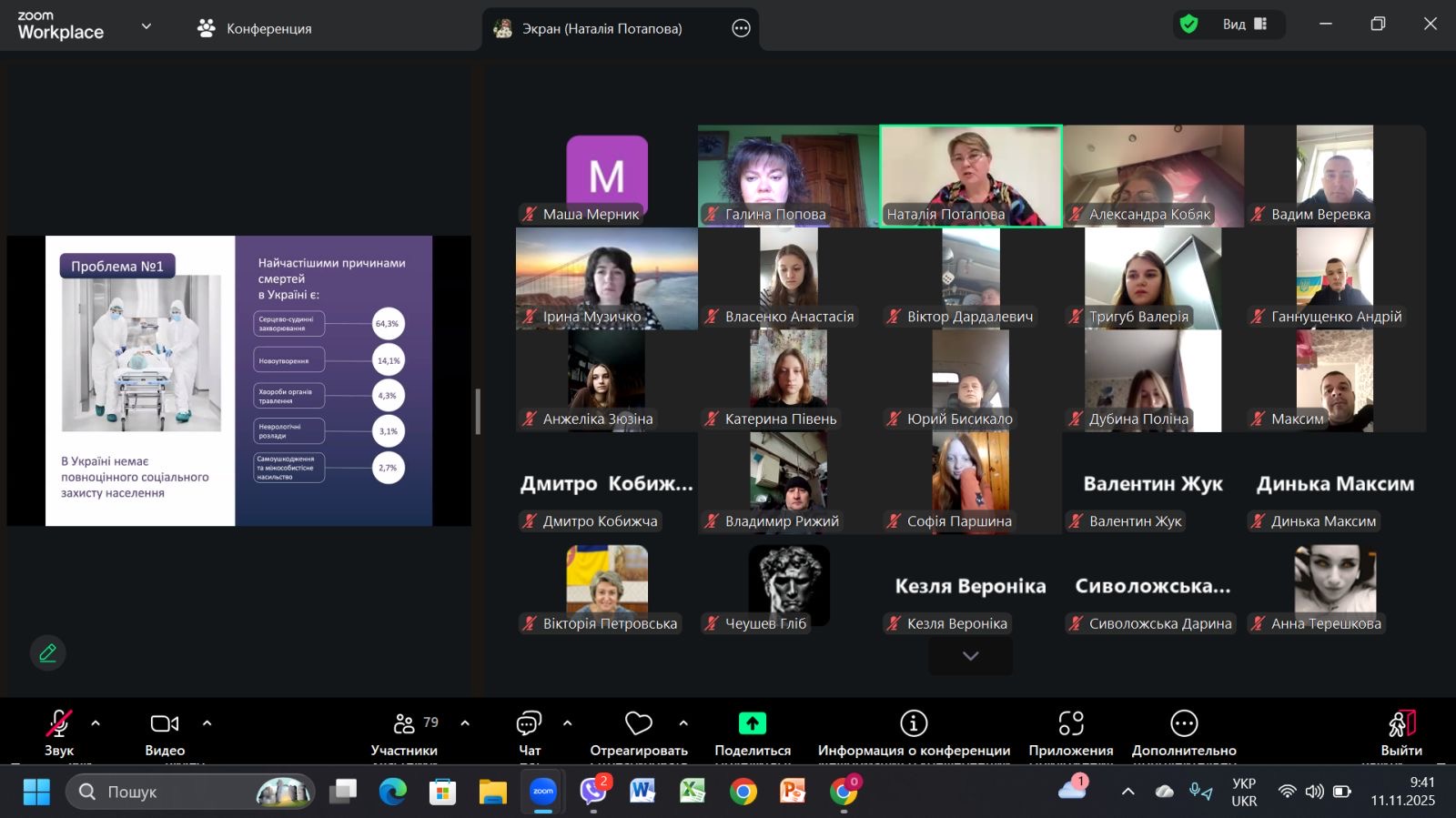Open the React heart icon

[x=638, y=724]
